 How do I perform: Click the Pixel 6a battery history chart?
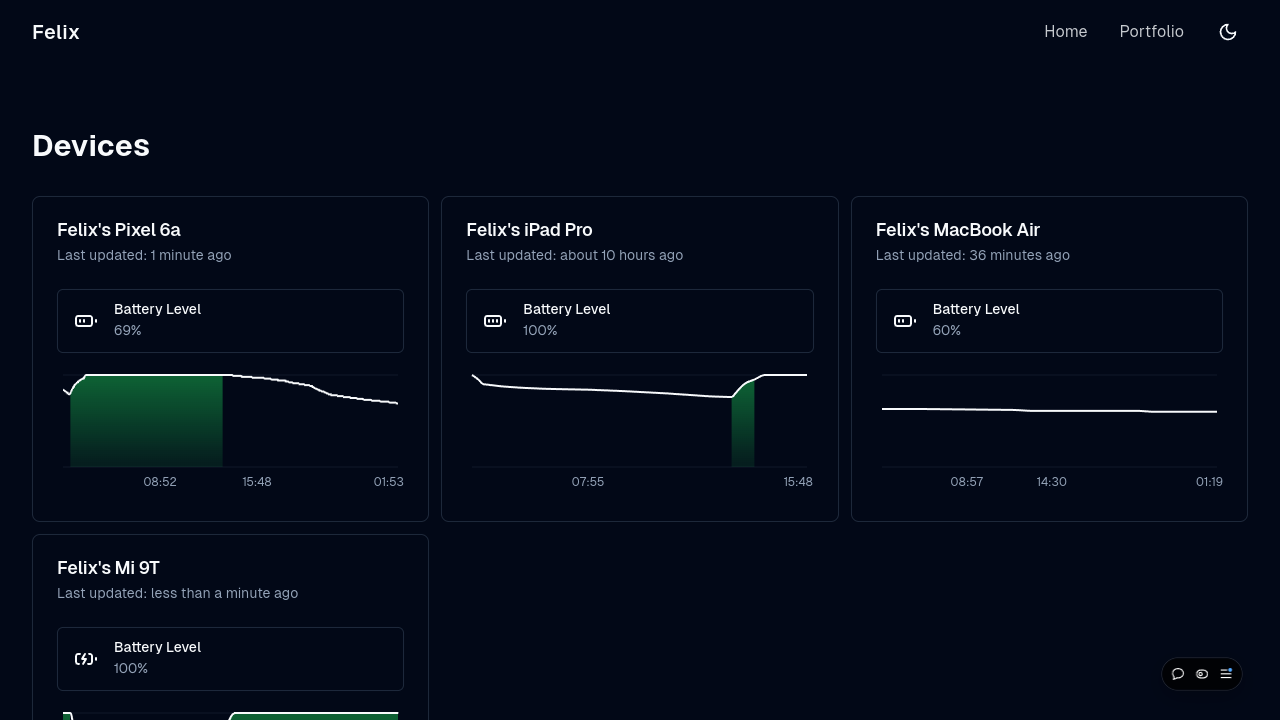[230, 420]
